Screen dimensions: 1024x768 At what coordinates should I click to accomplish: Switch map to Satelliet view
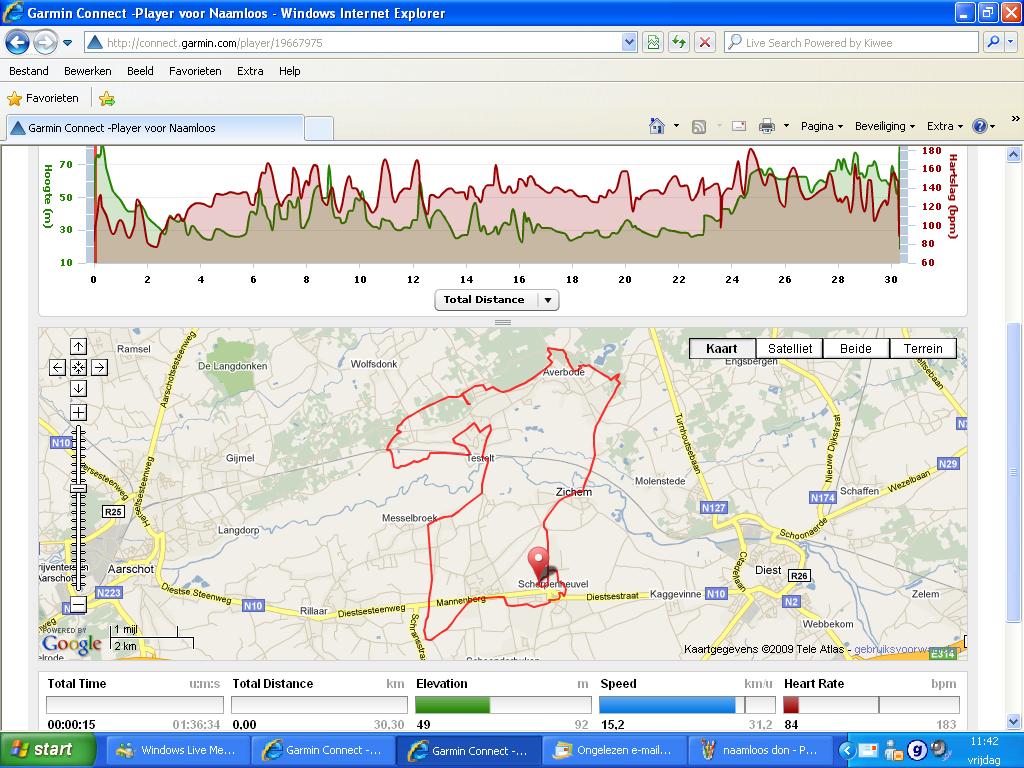[x=790, y=349]
